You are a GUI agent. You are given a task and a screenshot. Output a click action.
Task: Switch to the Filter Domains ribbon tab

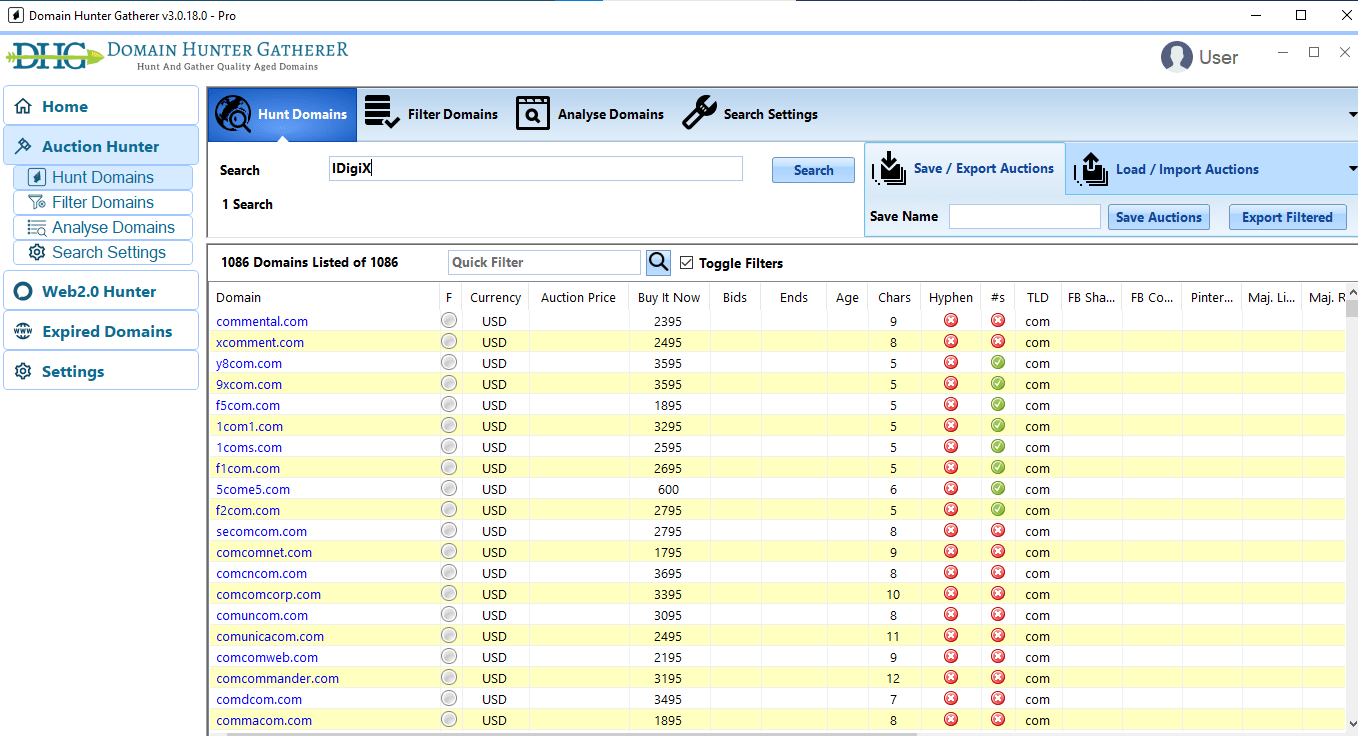coord(431,114)
